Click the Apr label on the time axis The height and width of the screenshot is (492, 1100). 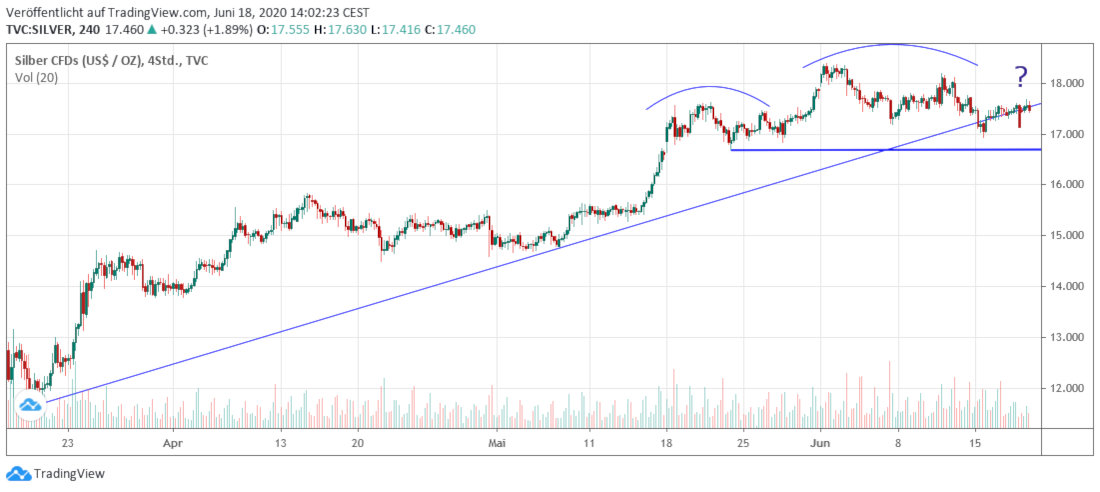click(174, 441)
